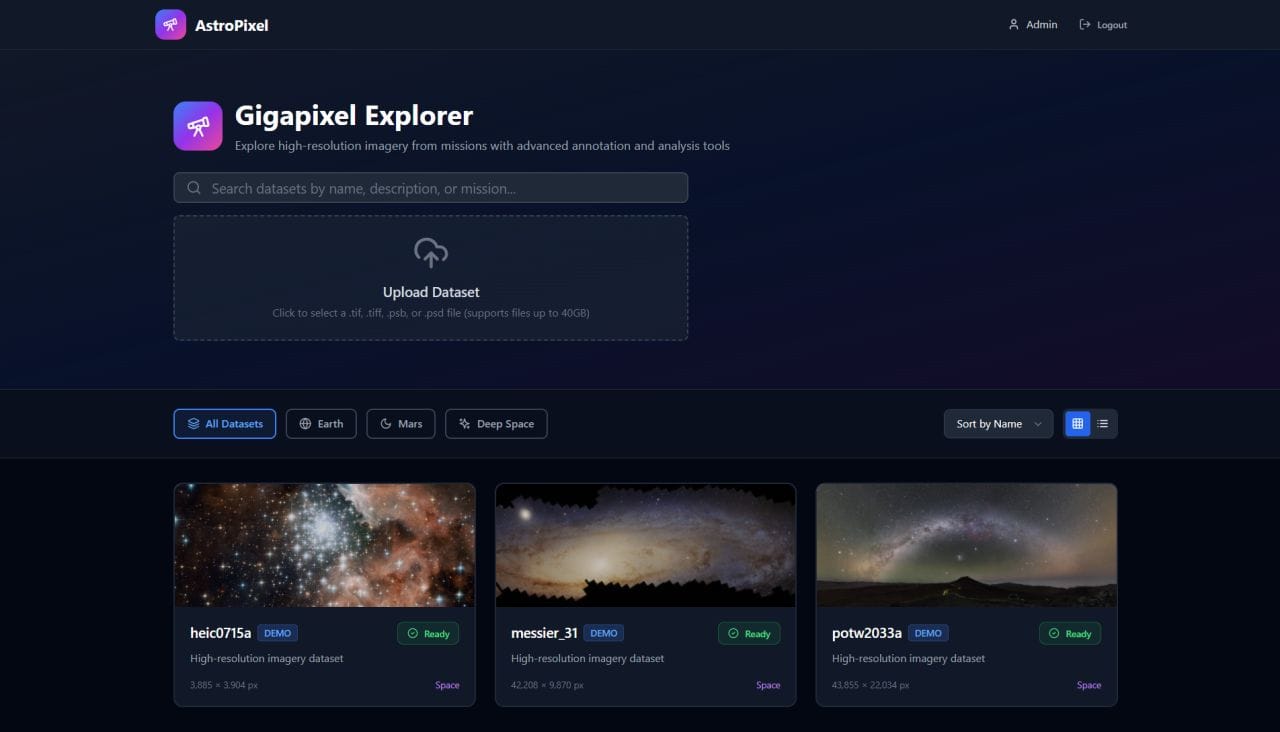The height and width of the screenshot is (732, 1280).
Task: Click the Logout link
Action: tap(1103, 25)
